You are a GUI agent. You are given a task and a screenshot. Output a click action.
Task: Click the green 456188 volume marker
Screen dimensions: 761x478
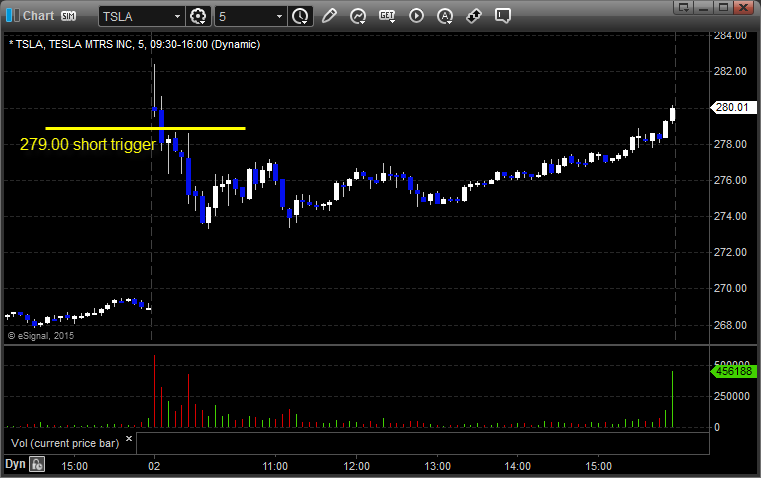[x=733, y=371]
